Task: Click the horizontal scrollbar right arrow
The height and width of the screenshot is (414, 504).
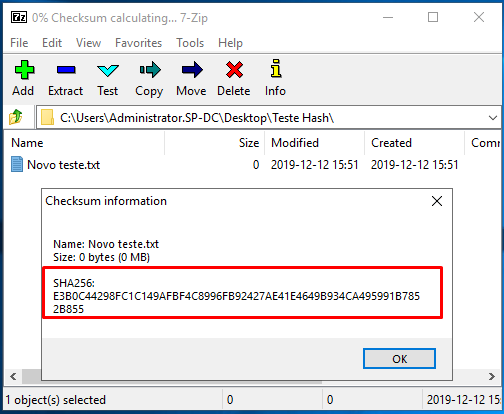Action: 492,377
